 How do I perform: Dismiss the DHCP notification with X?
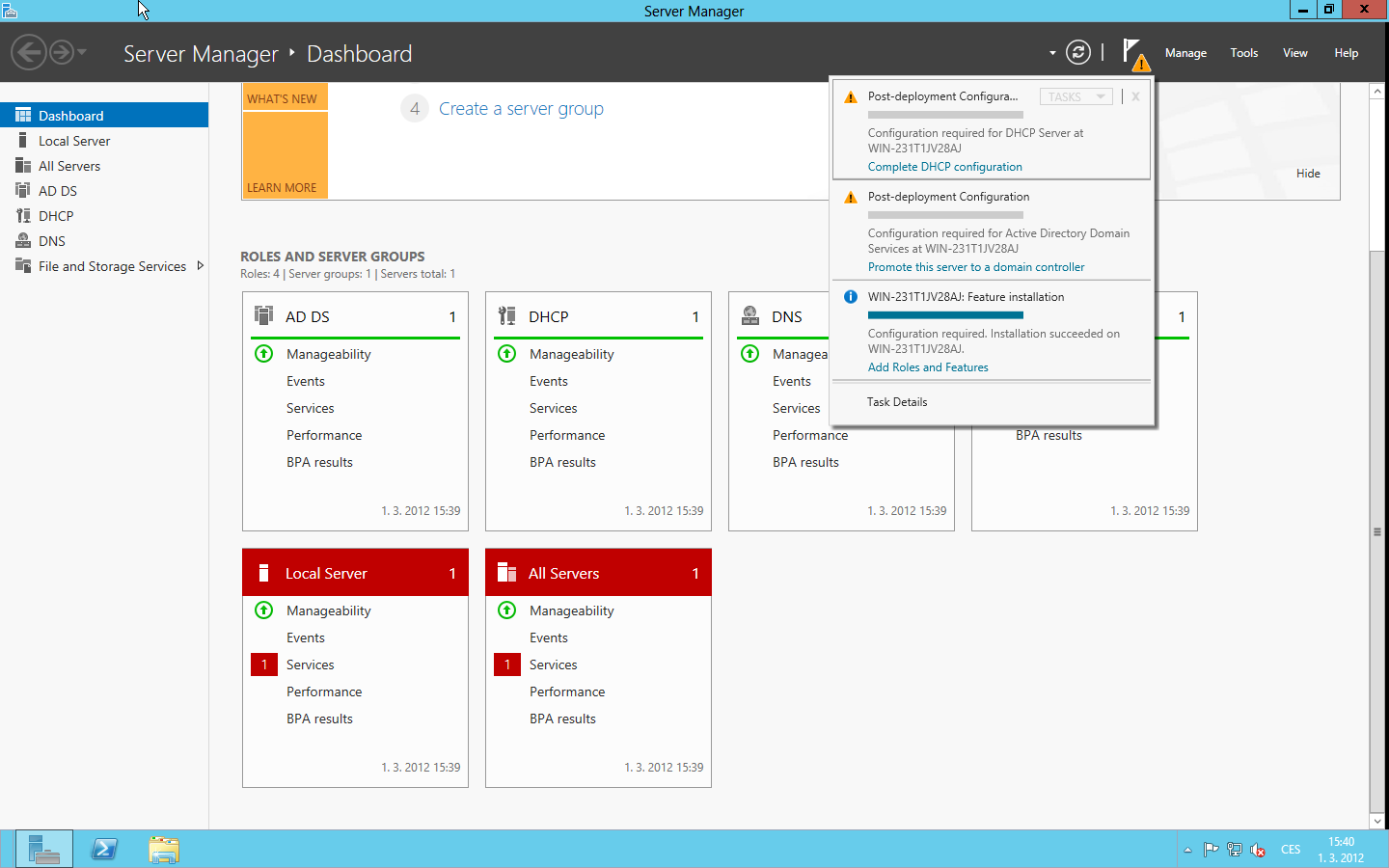coord(1135,96)
